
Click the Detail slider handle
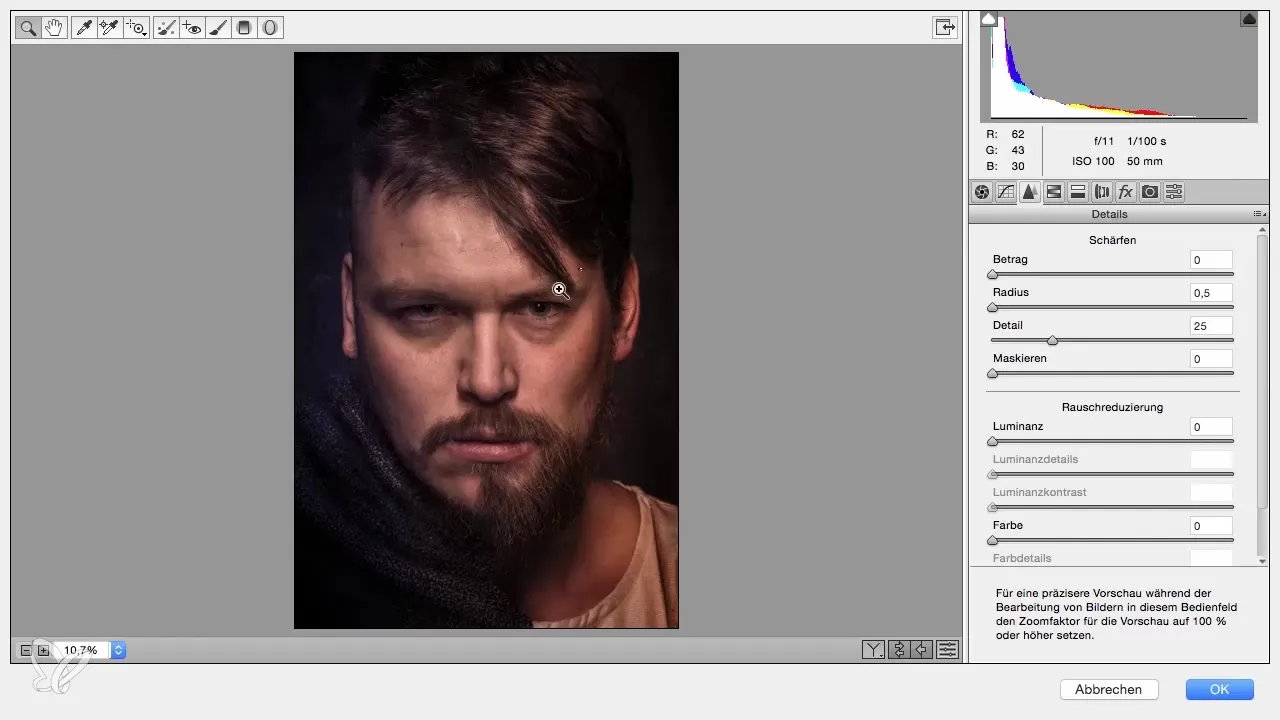pos(1052,340)
